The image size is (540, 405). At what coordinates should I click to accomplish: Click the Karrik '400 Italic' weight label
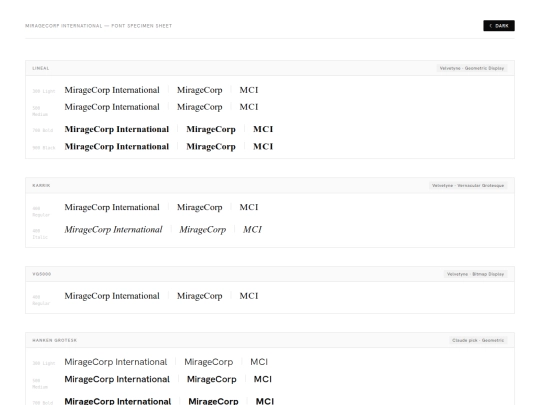[40, 234]
